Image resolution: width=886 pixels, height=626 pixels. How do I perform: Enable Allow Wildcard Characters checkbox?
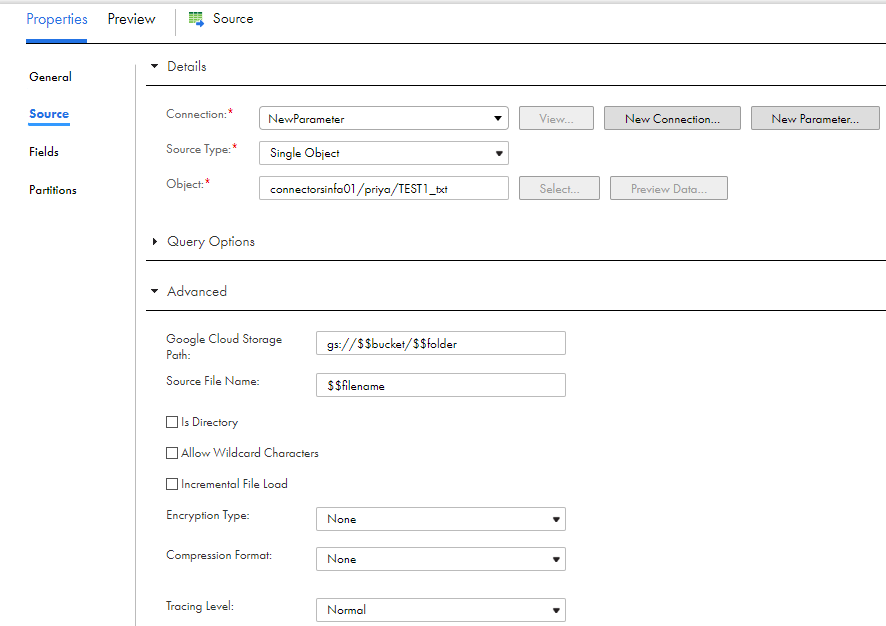pyautogui.click(x=172, y=453)
